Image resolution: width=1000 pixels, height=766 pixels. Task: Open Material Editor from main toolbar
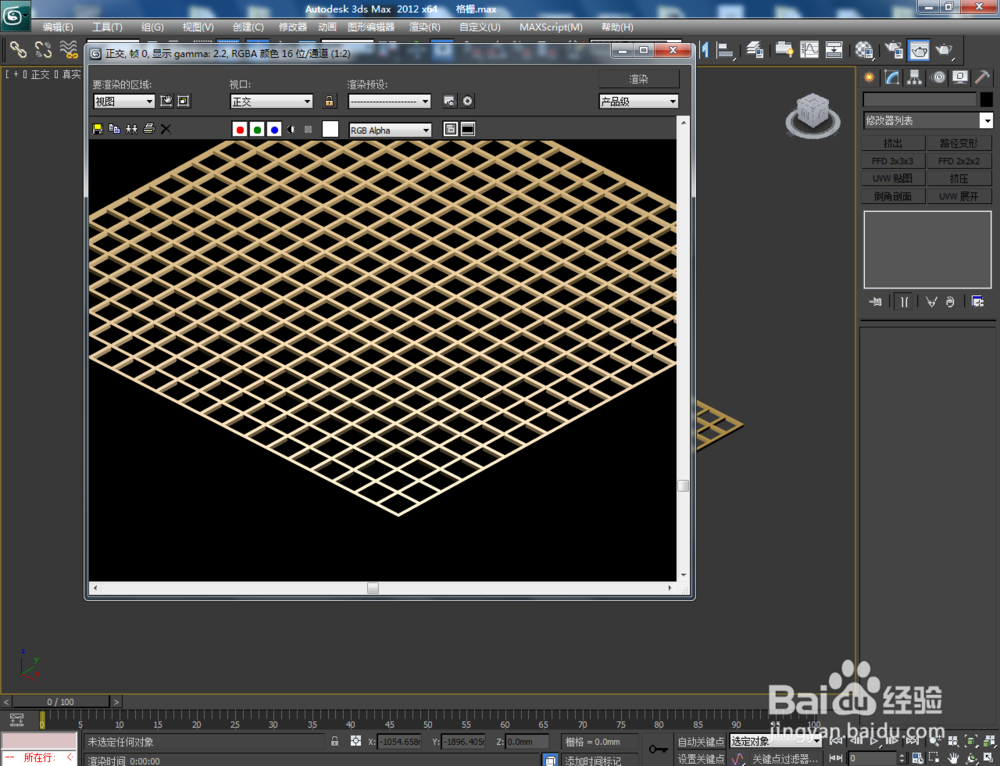click(x=864, y=50)
